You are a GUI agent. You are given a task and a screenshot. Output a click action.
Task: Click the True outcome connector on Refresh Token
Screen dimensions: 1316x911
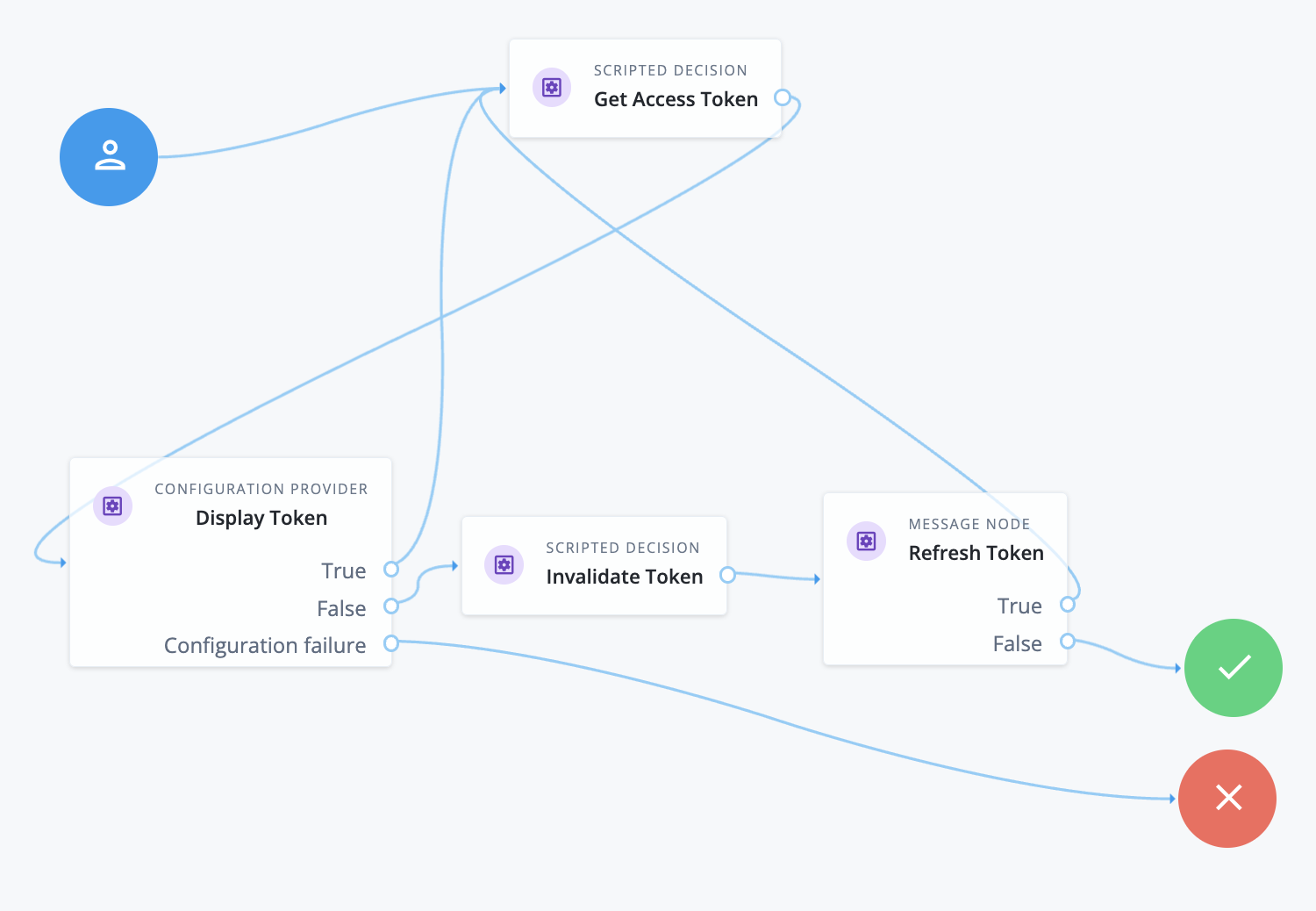1069,605
